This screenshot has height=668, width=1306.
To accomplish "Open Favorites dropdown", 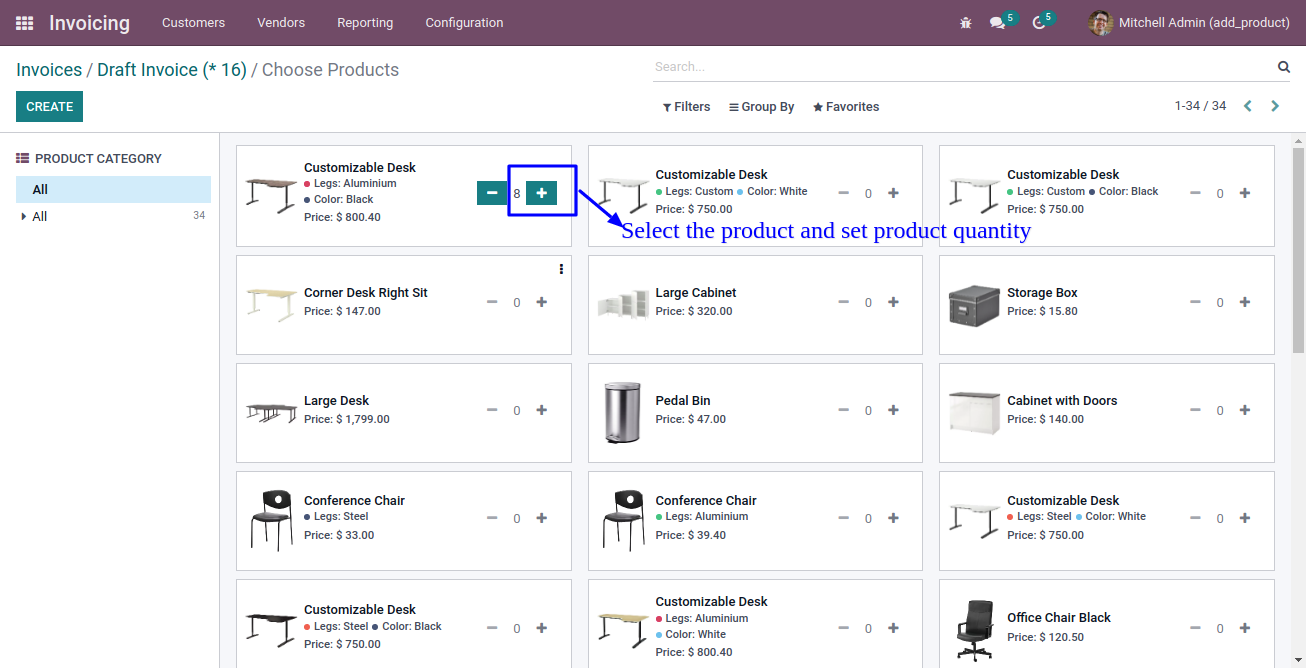I will point(846,107).
